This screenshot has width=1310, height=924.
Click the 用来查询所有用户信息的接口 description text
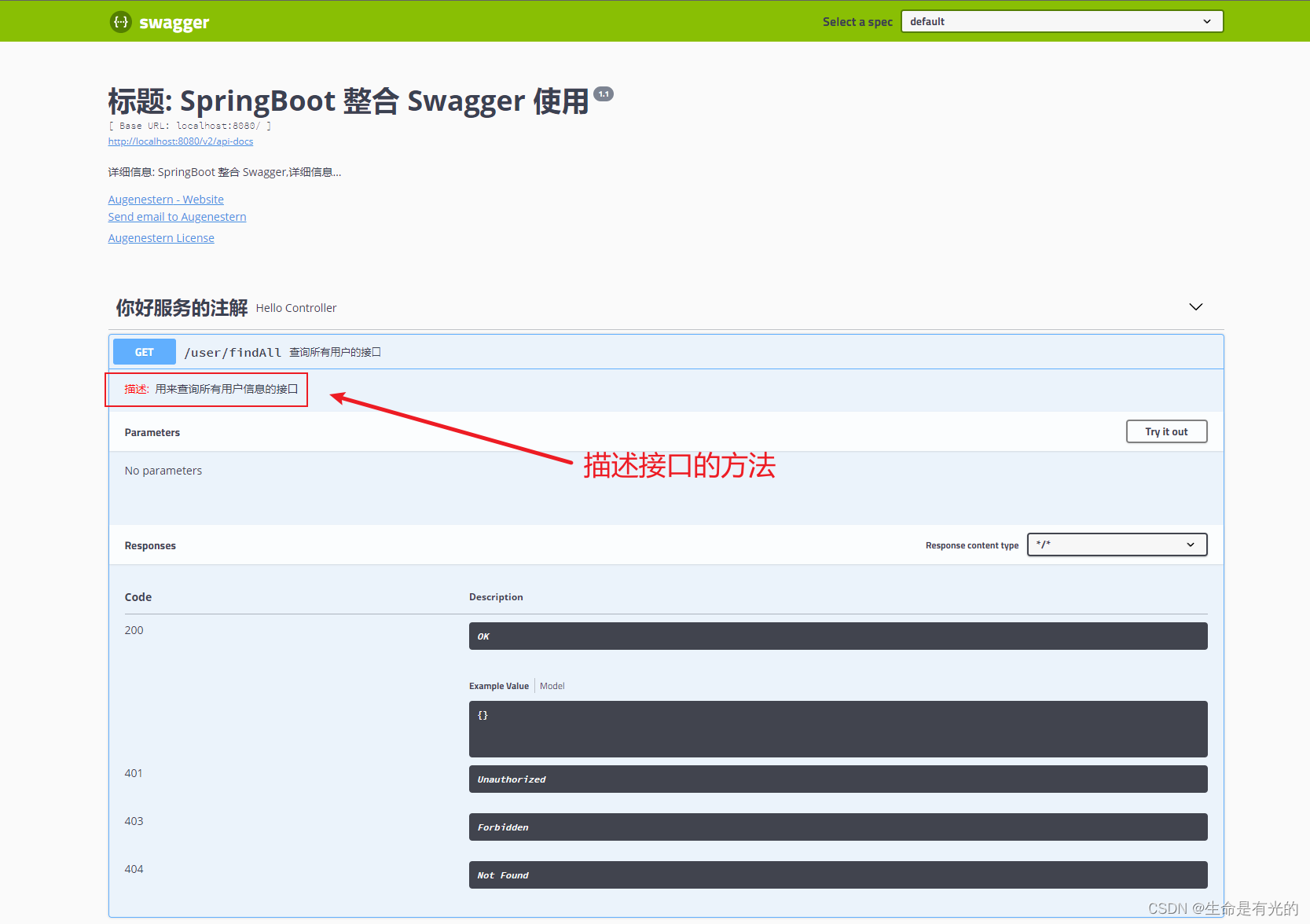coord(226,389)
